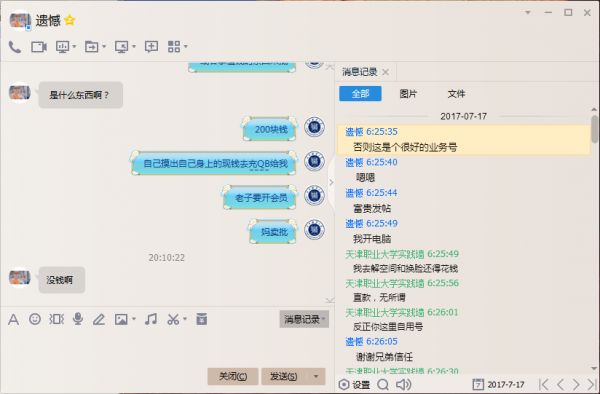This screenshot has height=394, width=600.
Task: Click the 老子要开会员 chat bubble
Action: (261, 197)
